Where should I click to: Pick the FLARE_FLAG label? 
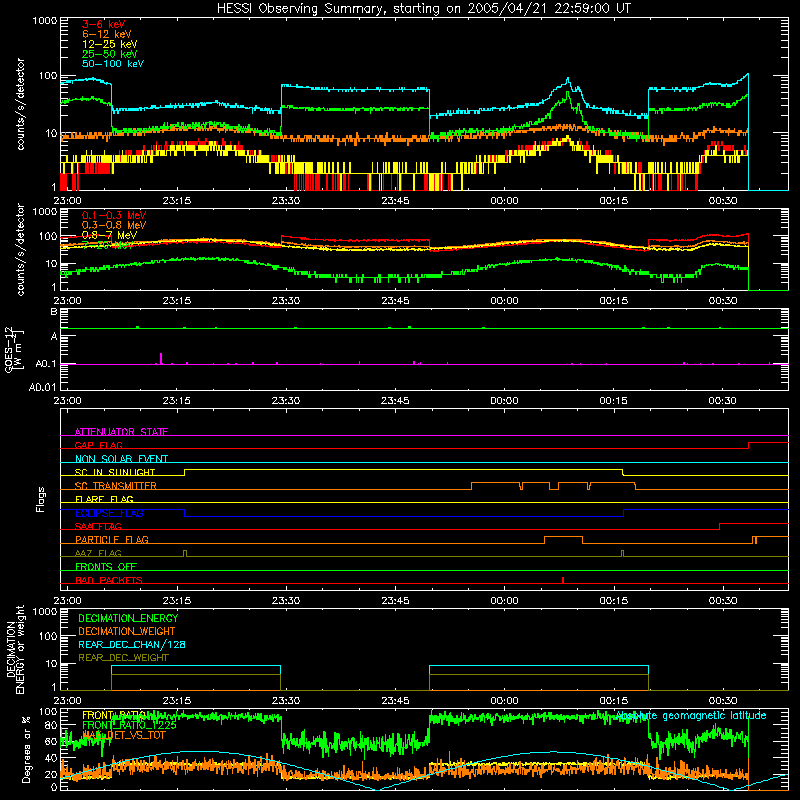104,499
